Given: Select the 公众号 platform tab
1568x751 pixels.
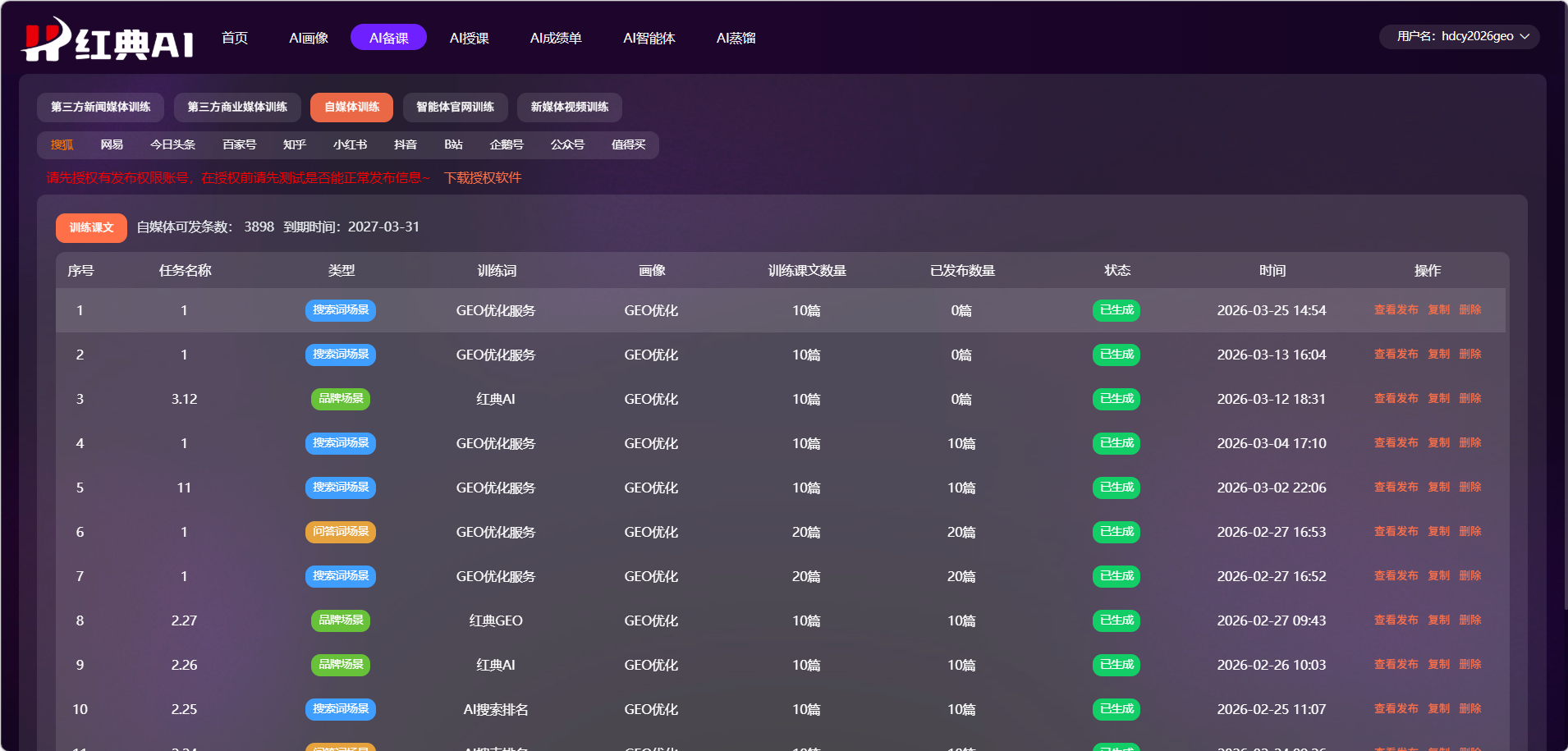Looking at the screenshot, I should 567,144.
